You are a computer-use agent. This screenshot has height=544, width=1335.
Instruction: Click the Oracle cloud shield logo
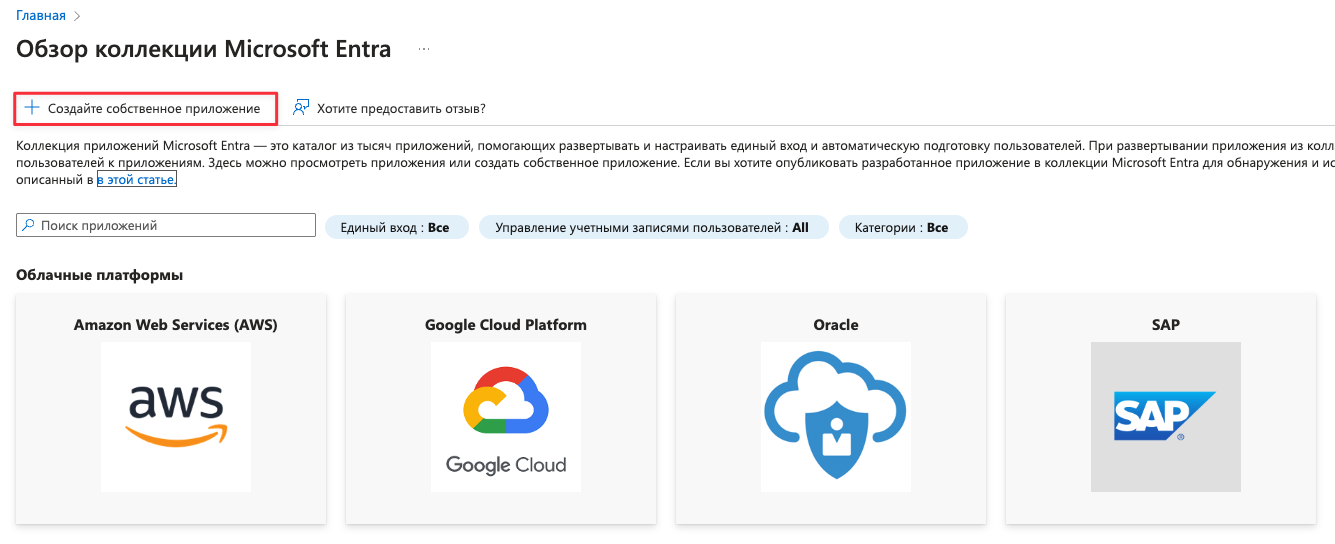(x=836, y=416)
